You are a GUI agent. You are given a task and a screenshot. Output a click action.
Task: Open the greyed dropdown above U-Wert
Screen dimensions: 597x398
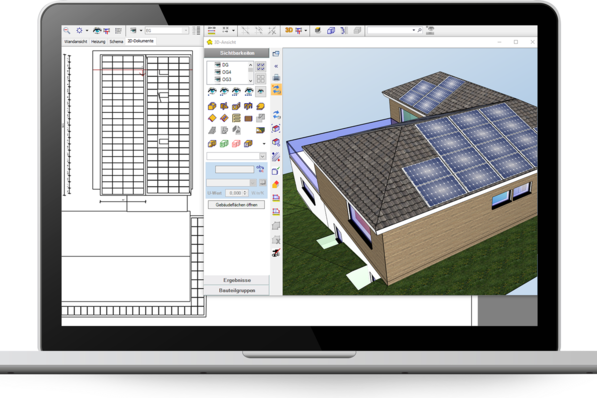point(231,183)
